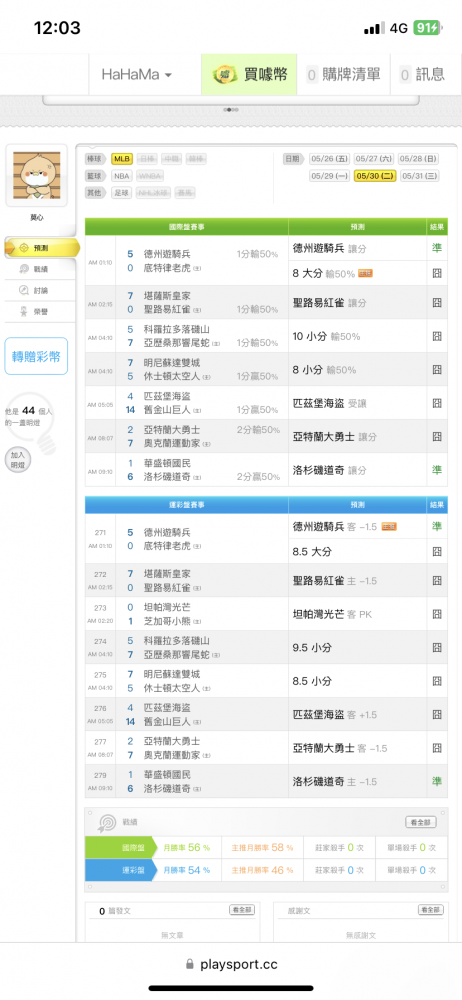Click the 囧 result icon for 10 小分
The width and height of the screenshot is (462, 1000).
pyautogui.click(x=437, y=336)
